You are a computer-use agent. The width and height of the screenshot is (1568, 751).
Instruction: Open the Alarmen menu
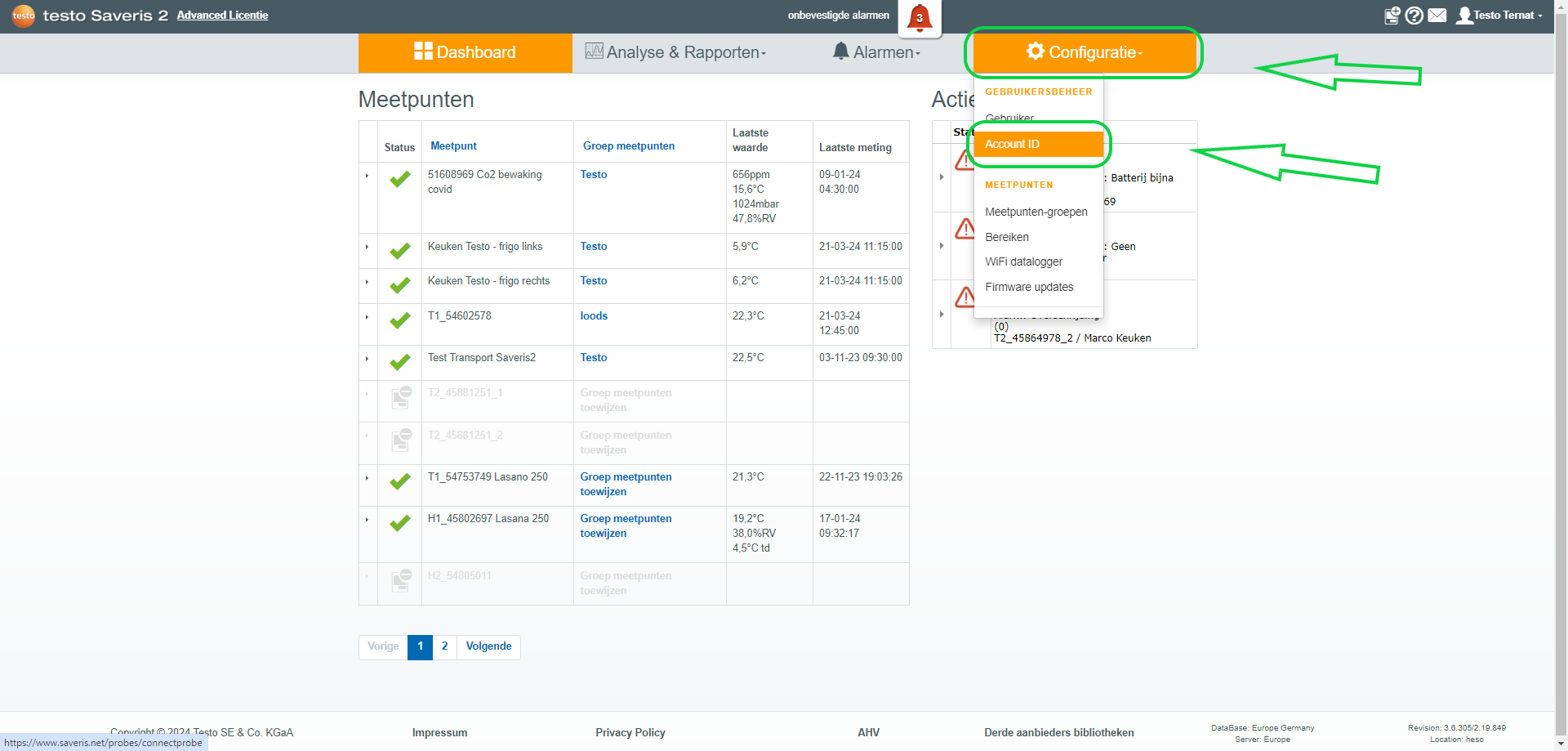(x=877, y=52)
